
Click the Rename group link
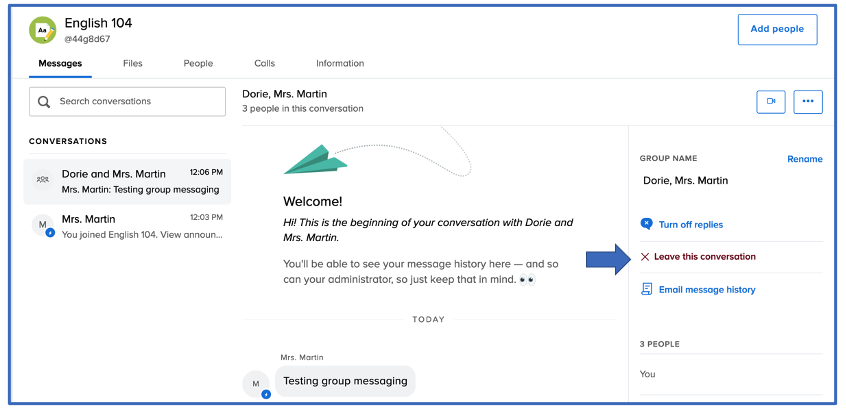pyautogui.click(x=804, y=159)
